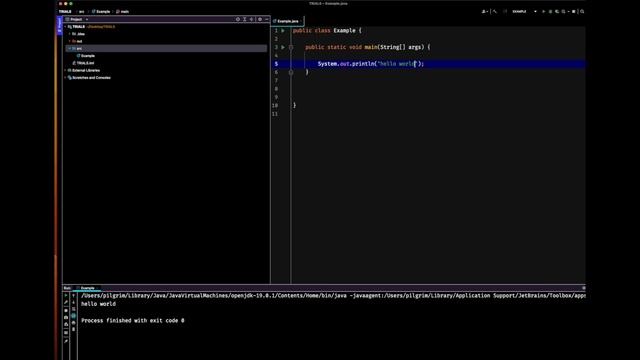Expand External Libraries node
The width and height of the screenshot is (640, 360).
point(65,71)
